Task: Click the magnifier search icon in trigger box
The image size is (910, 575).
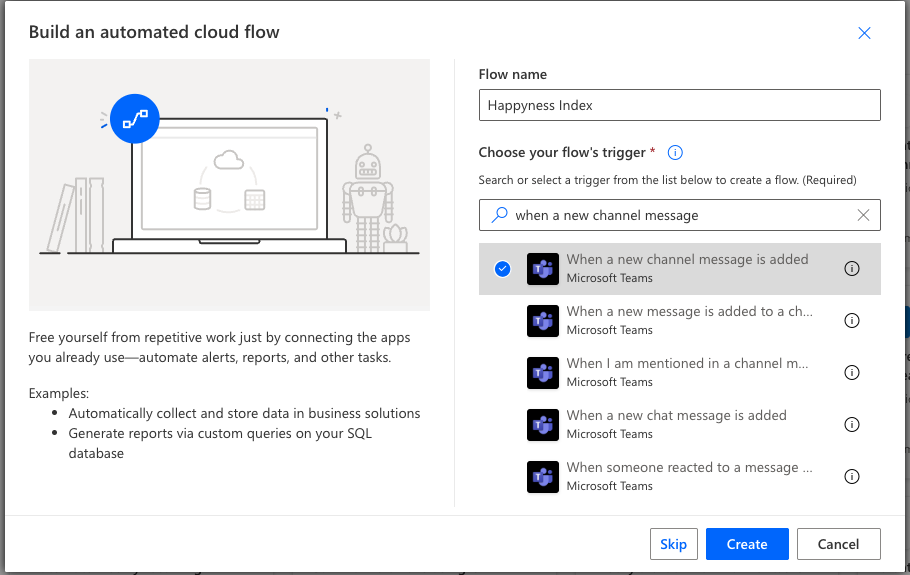Action: [498, 215]
